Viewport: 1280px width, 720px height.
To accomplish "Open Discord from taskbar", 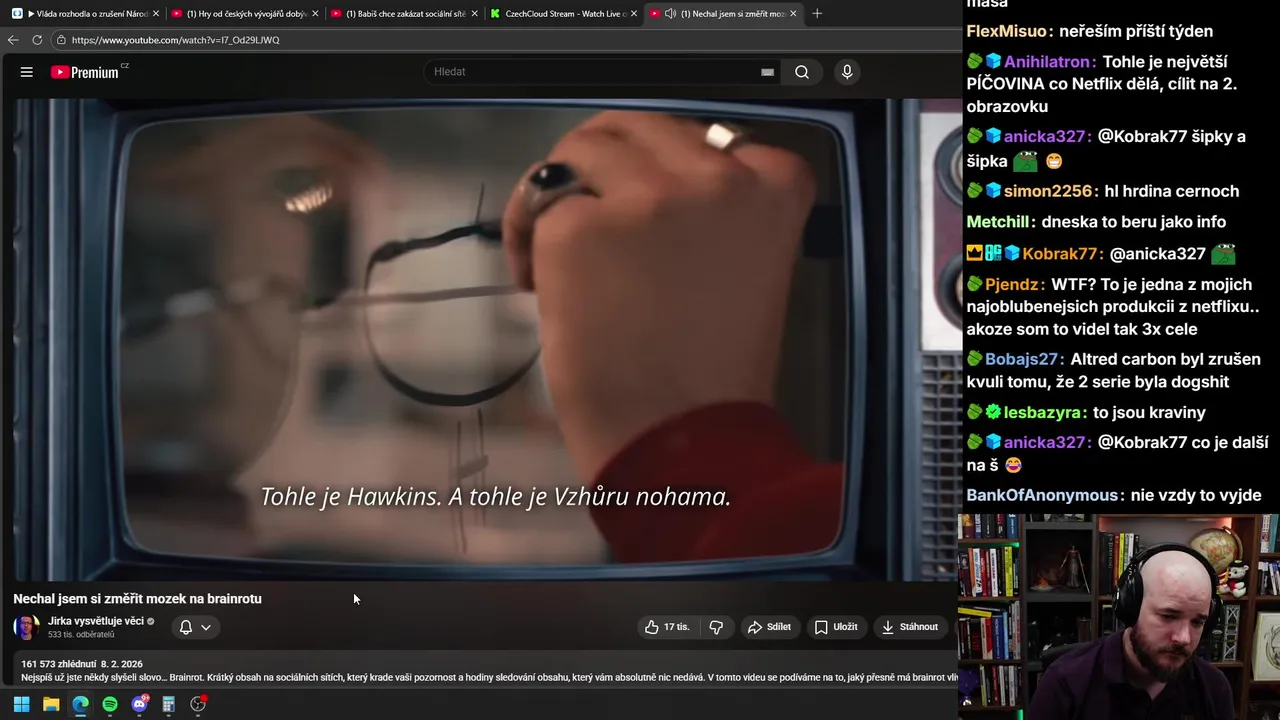I will (139, 704).
